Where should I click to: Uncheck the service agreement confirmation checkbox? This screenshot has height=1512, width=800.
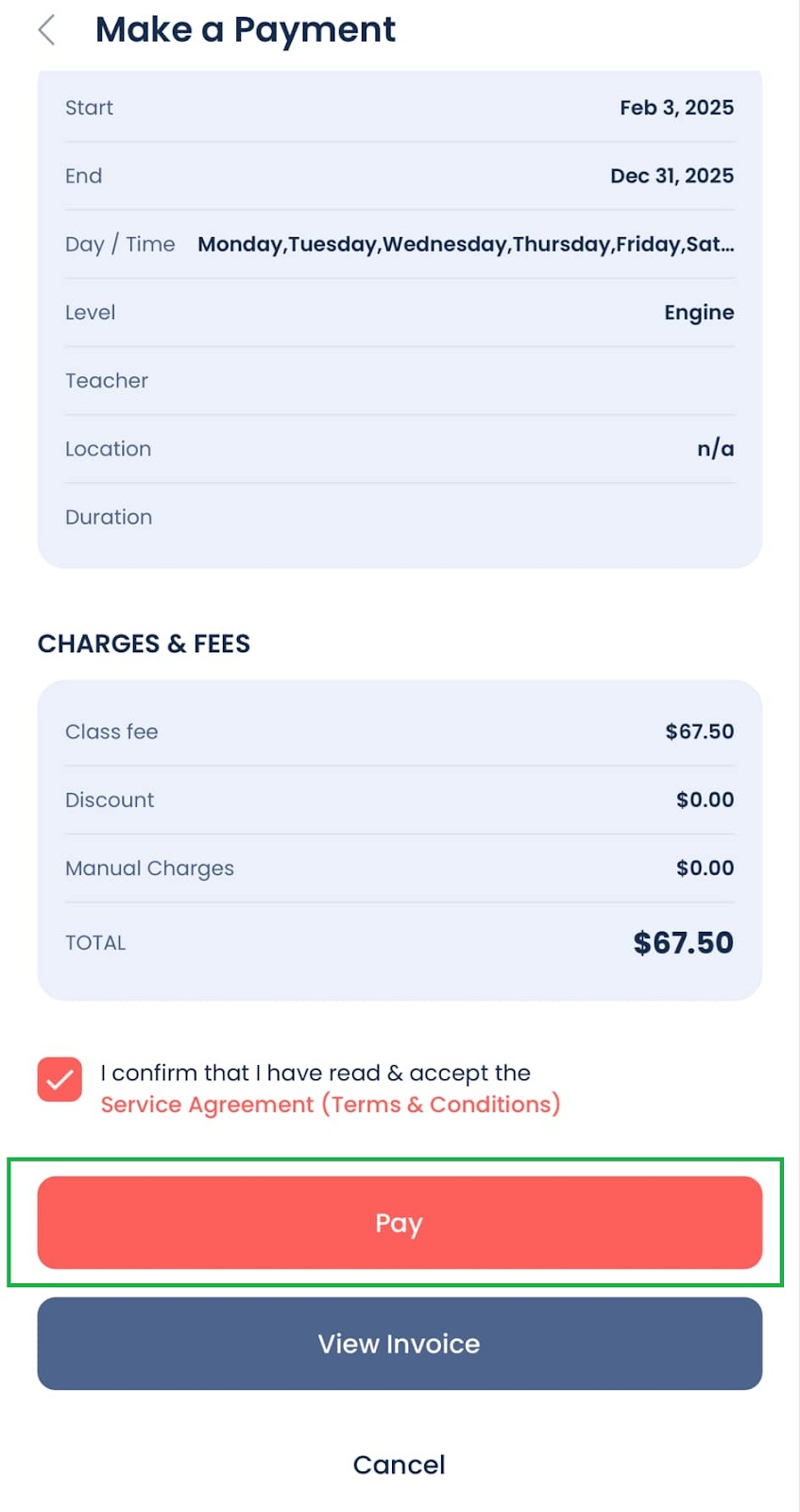(x=60, y=1079)
